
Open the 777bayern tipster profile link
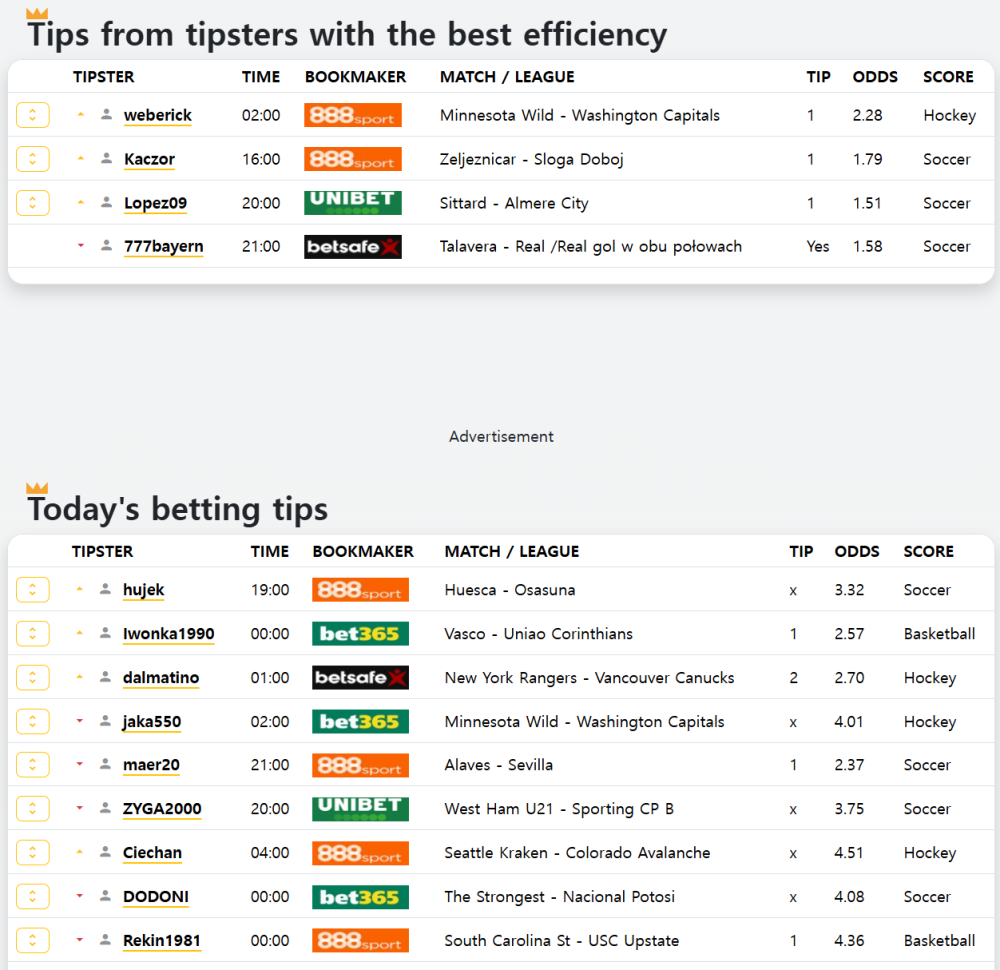coord(164,247)
